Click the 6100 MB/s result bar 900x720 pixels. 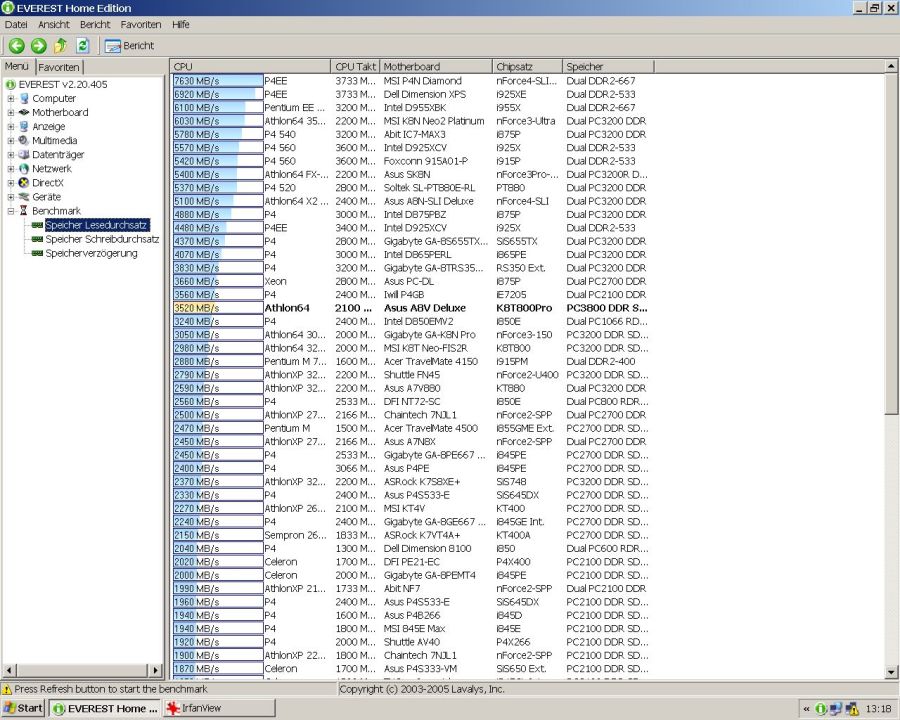(218, 107)
